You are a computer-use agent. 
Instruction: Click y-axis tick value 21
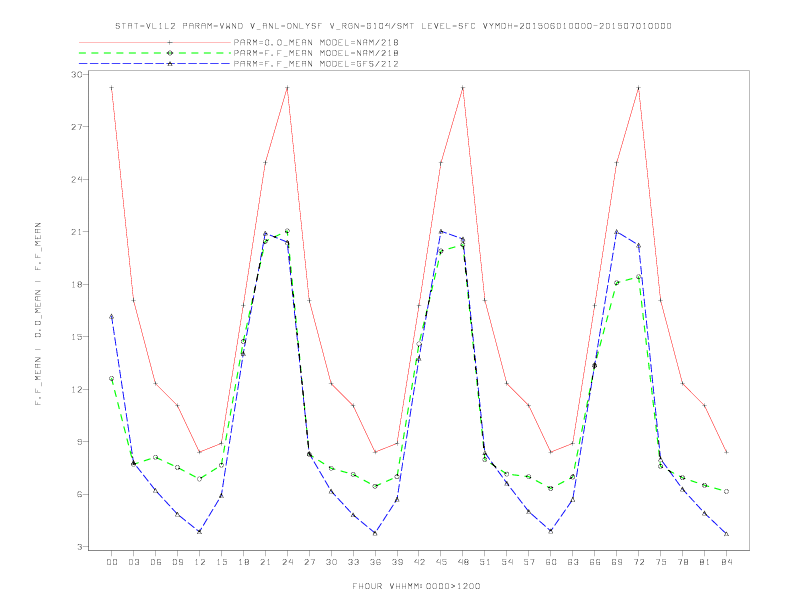coord(77,232)
